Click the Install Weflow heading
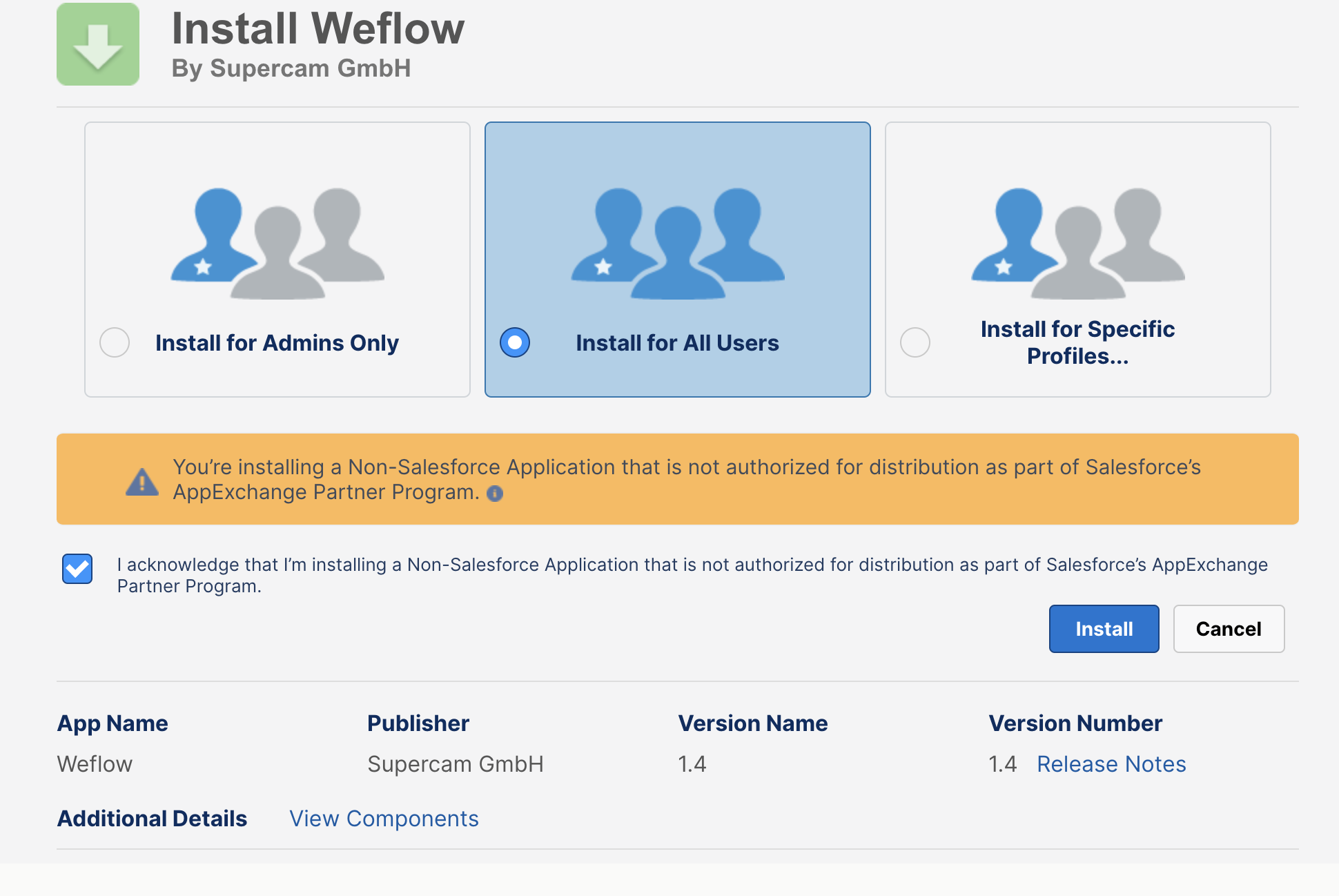This screenshot has height=896, width=1339. (x=318, y=28)
